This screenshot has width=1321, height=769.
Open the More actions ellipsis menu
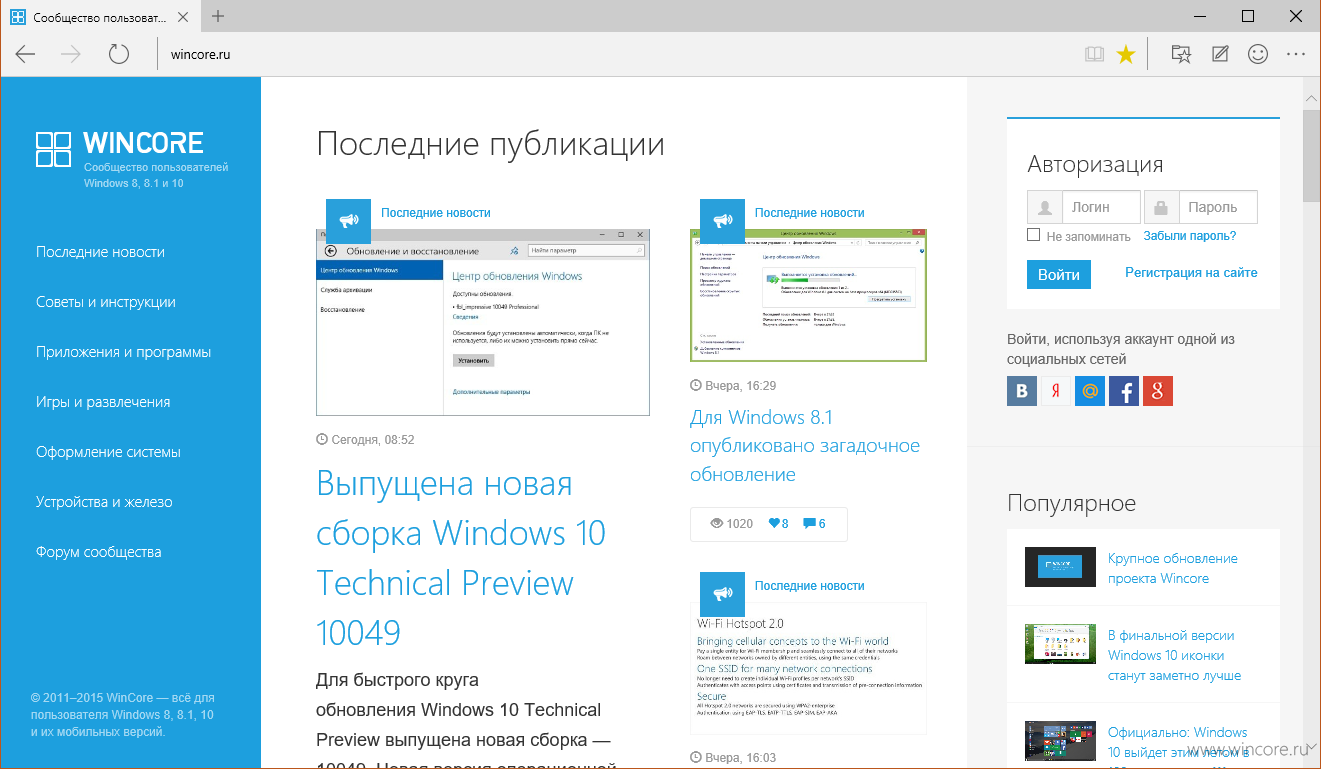tap(1296, 54)
